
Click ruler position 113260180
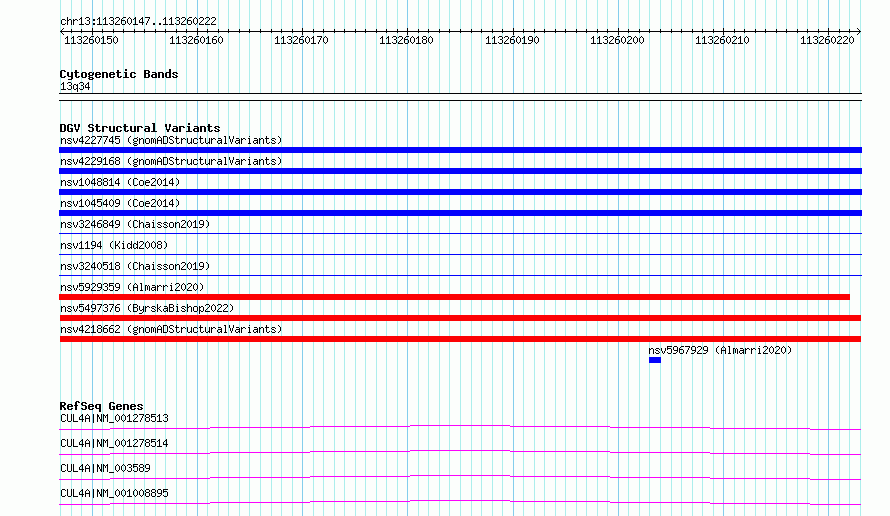(x=406, y=40)
